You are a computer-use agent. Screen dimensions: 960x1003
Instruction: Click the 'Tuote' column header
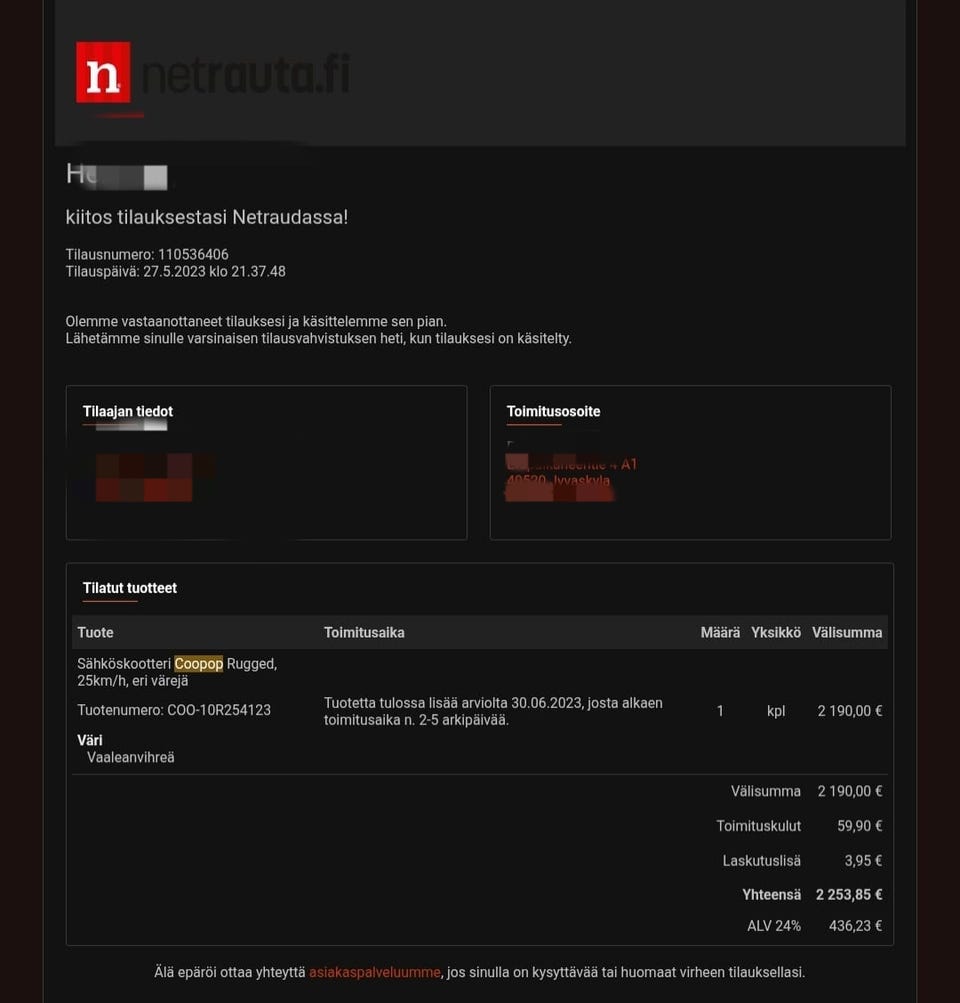95,633
